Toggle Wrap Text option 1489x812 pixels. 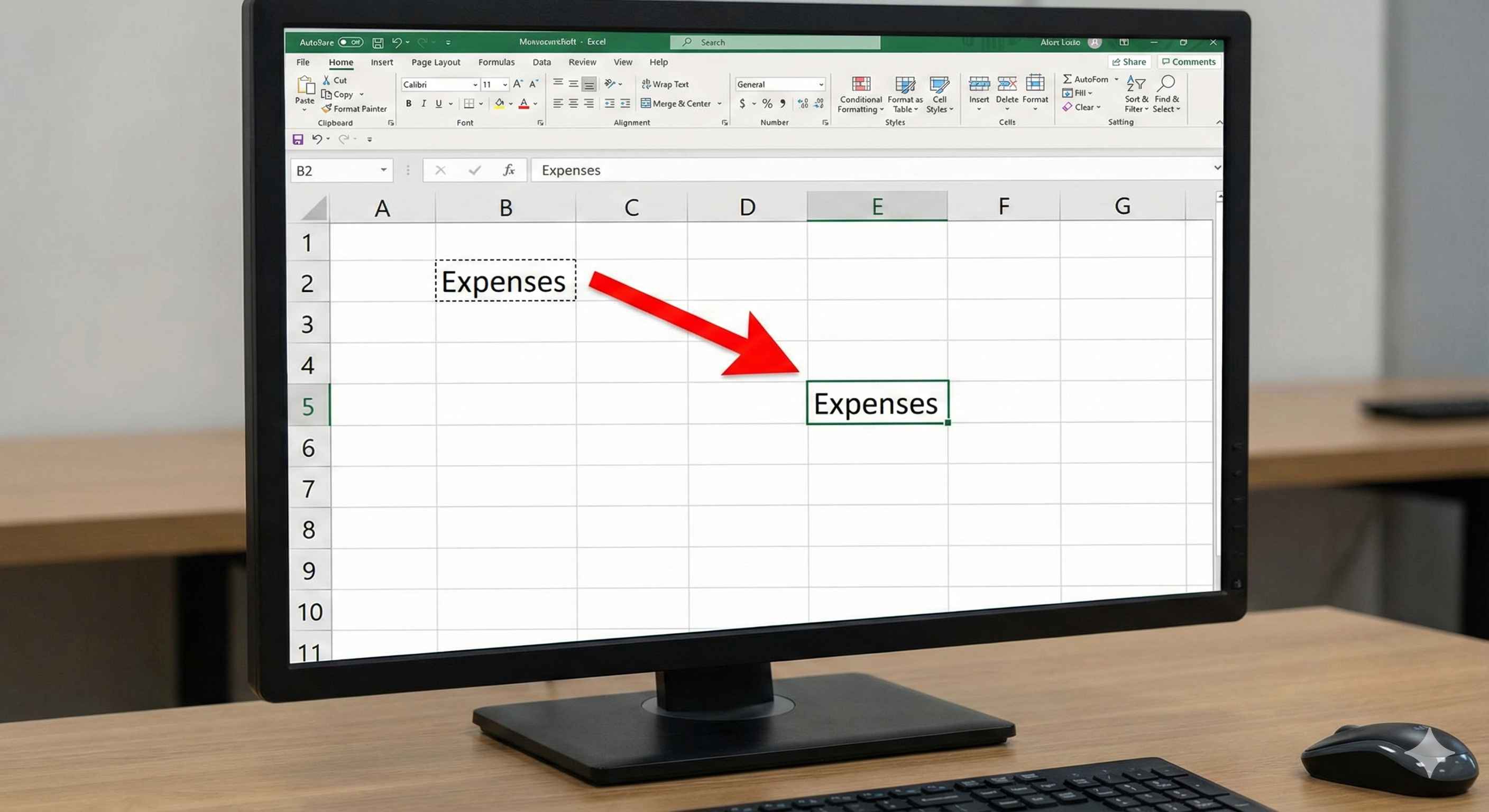pyautogui.click(x=665, y=85)
